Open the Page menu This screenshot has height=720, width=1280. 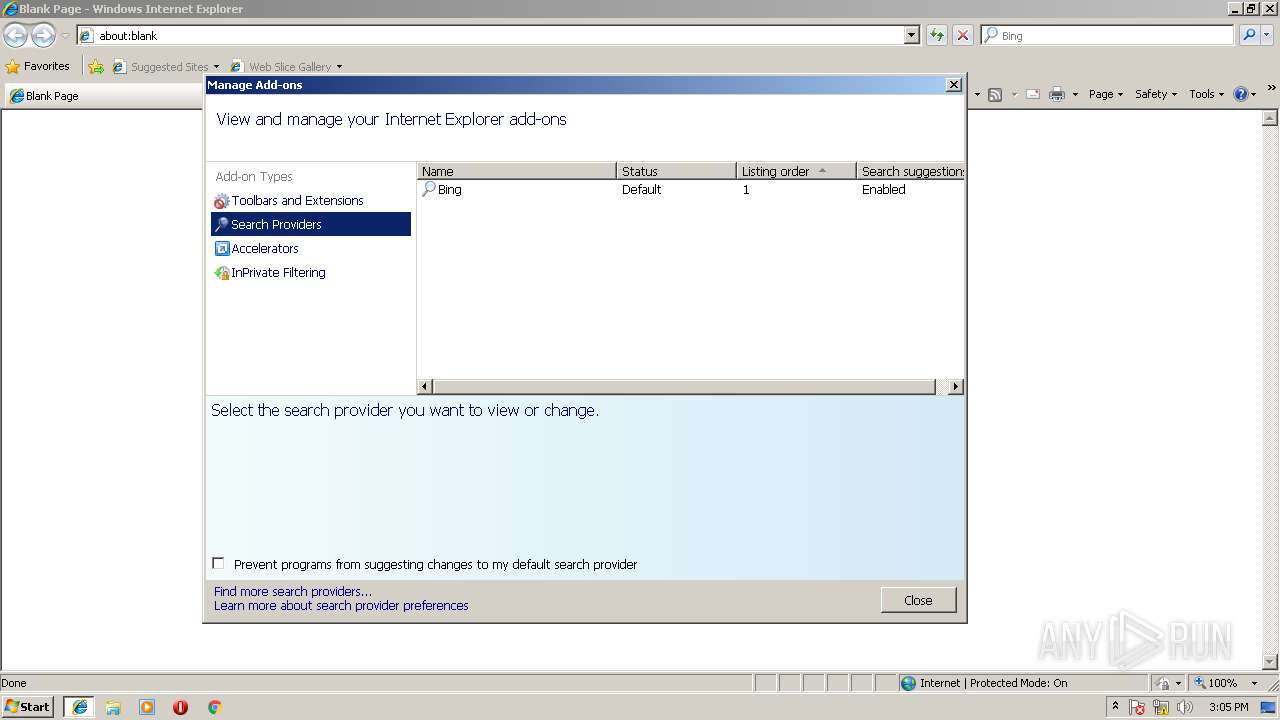coord(1105,94)
